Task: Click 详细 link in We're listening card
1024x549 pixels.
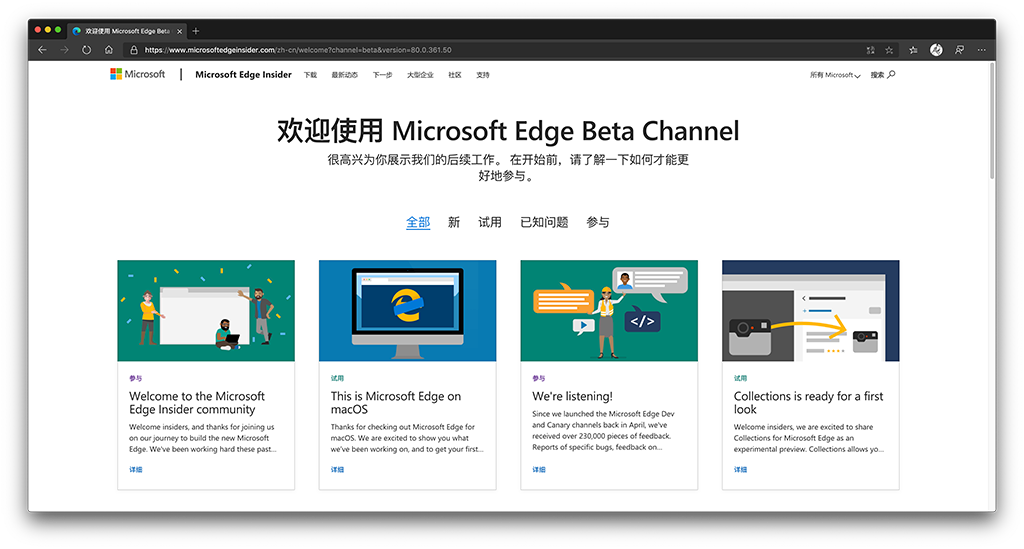Action: pyautogui.click(x=538, y=469)
